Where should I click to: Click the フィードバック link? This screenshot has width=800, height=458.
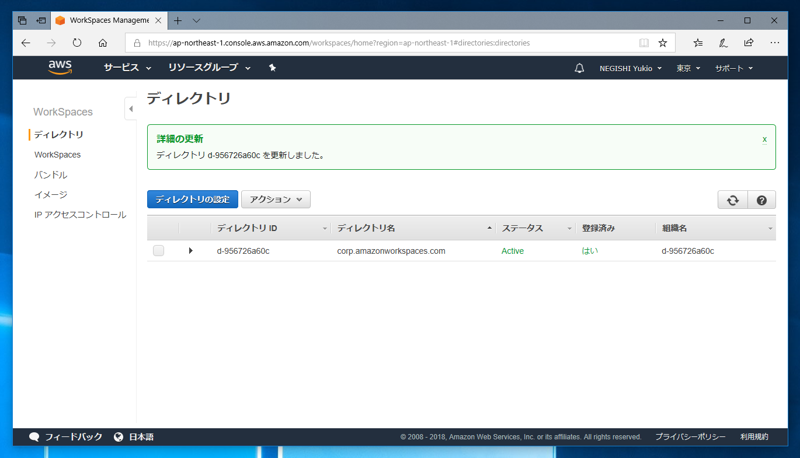click(x=73, y=437)
